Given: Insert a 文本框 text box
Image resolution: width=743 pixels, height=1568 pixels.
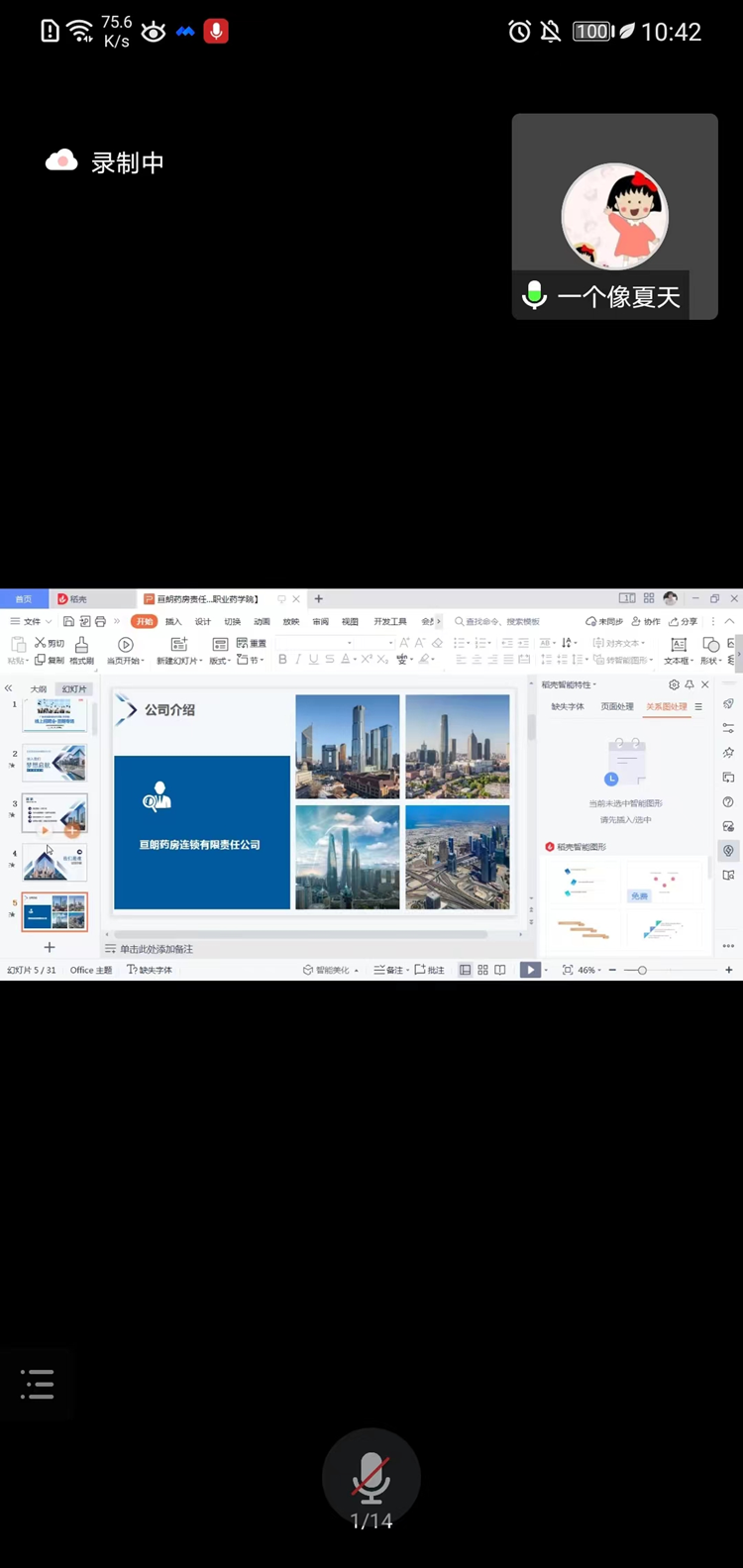Looking at the screenshot, I should click(678, 651).
